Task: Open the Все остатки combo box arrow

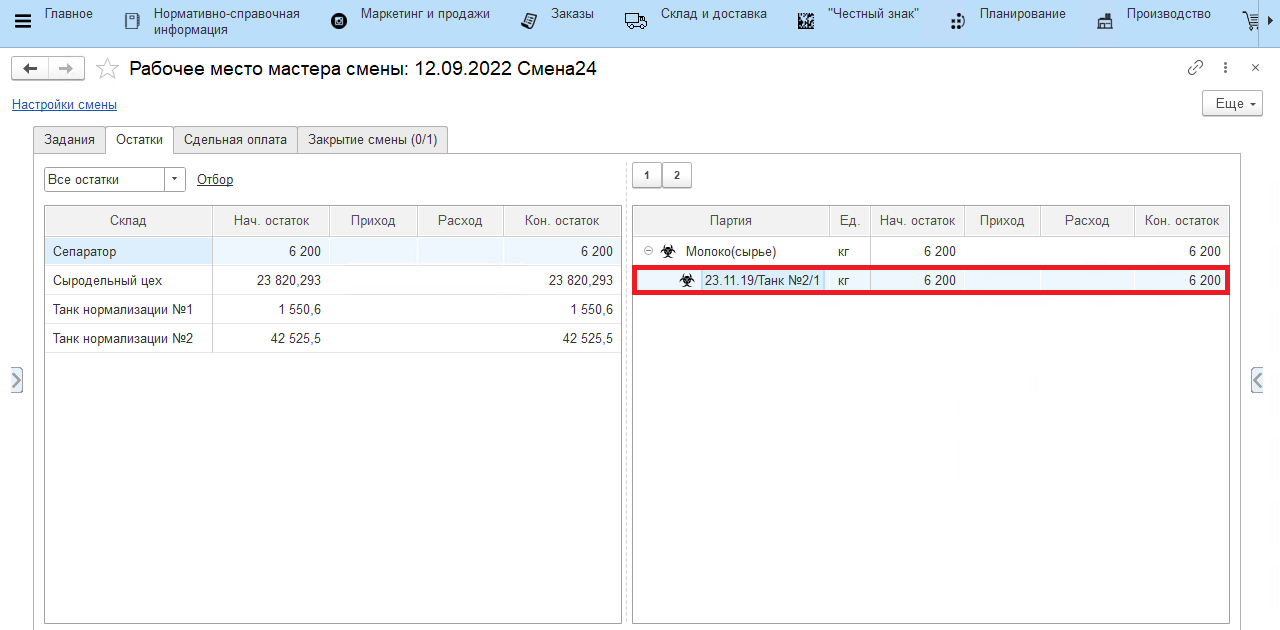Action: [x=175, y=179]
